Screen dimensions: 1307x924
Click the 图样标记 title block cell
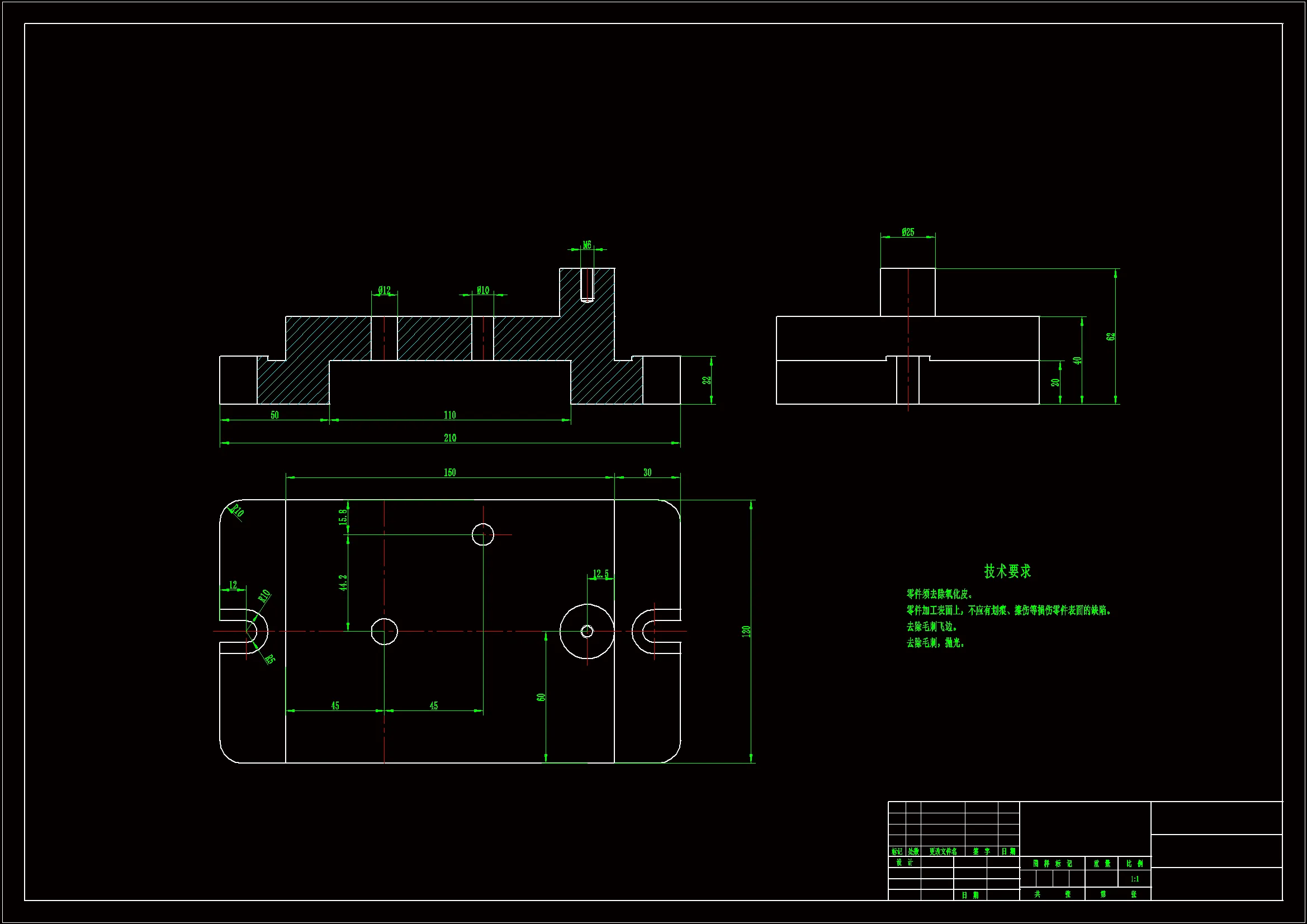pyautogui.click(x=1052, y=864)
